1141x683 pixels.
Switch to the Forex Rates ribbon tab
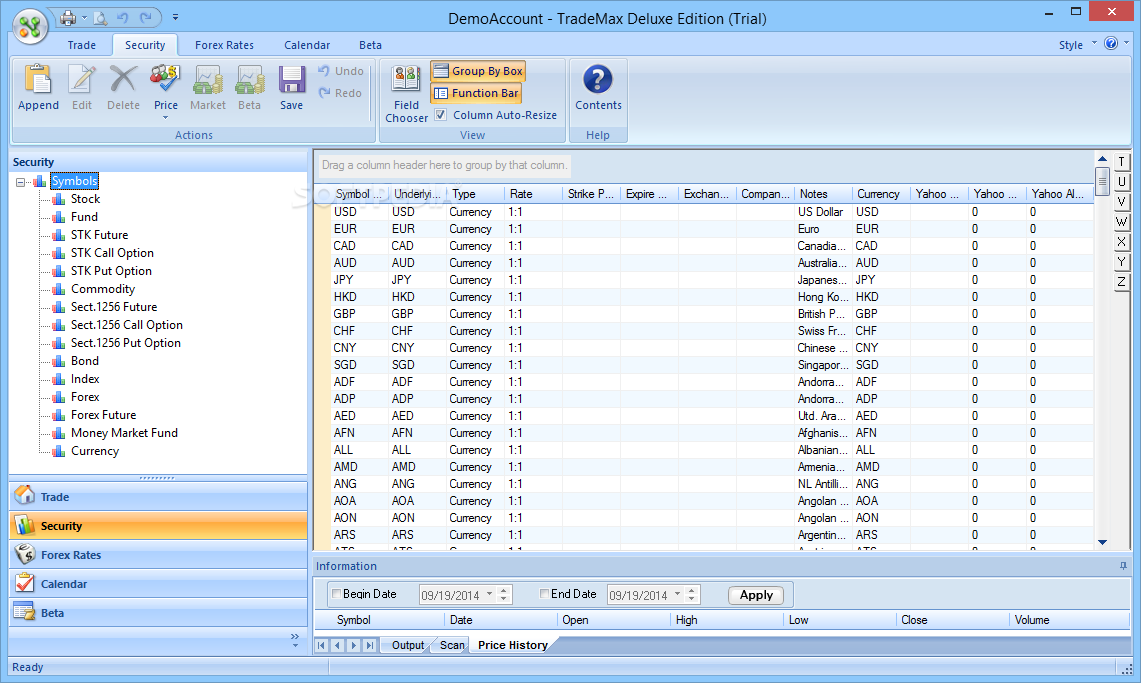pos(224,45)
